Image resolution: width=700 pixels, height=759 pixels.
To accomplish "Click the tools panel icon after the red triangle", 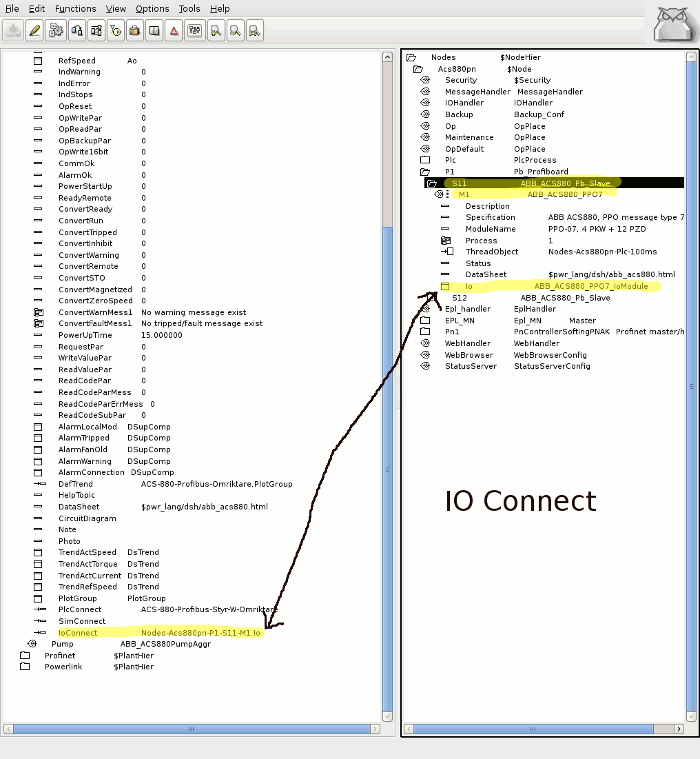I will coord(195,31).
